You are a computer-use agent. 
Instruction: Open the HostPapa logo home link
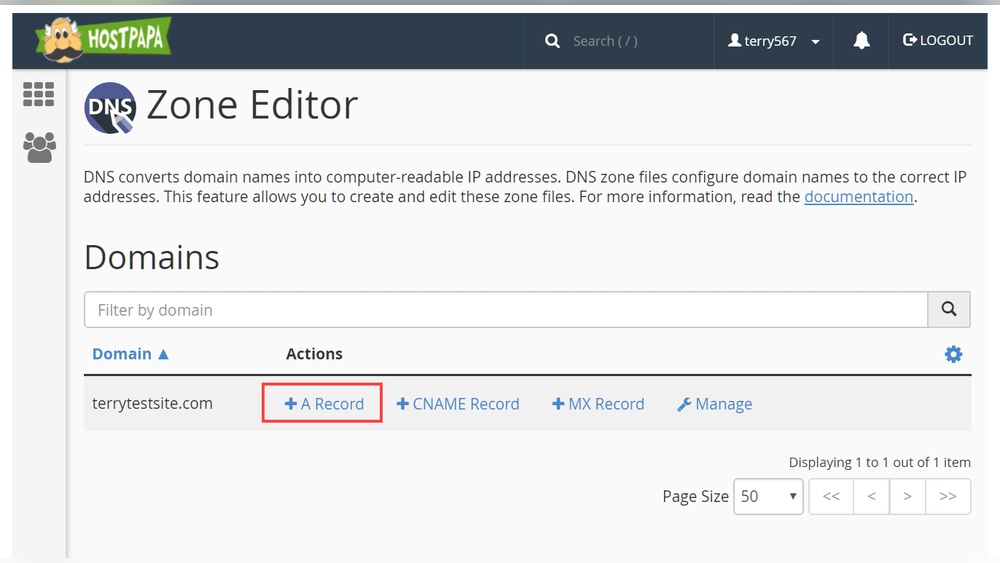[x=103, y=40]
